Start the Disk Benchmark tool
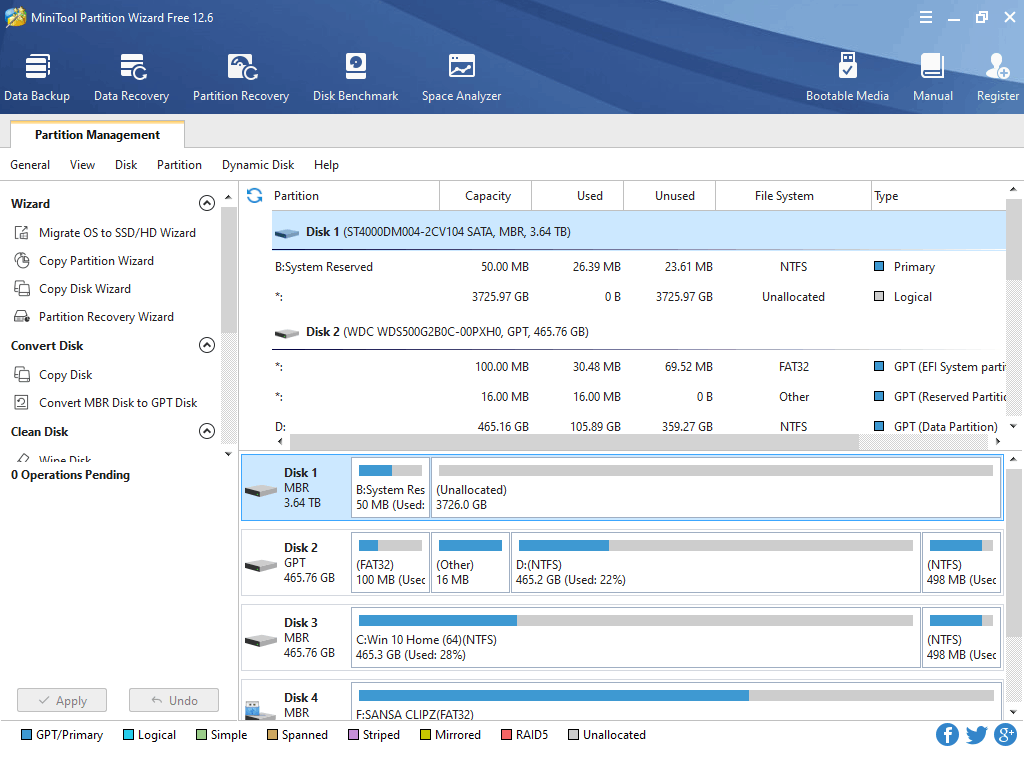1024x768 pixels. 355,77
